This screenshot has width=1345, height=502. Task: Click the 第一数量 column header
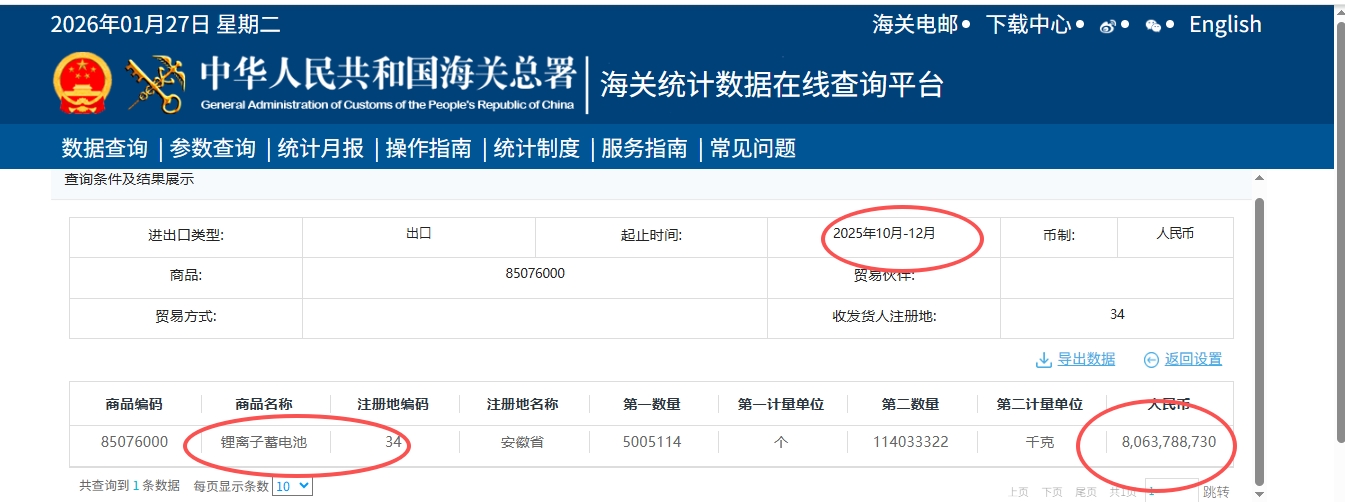pos(652,405)
